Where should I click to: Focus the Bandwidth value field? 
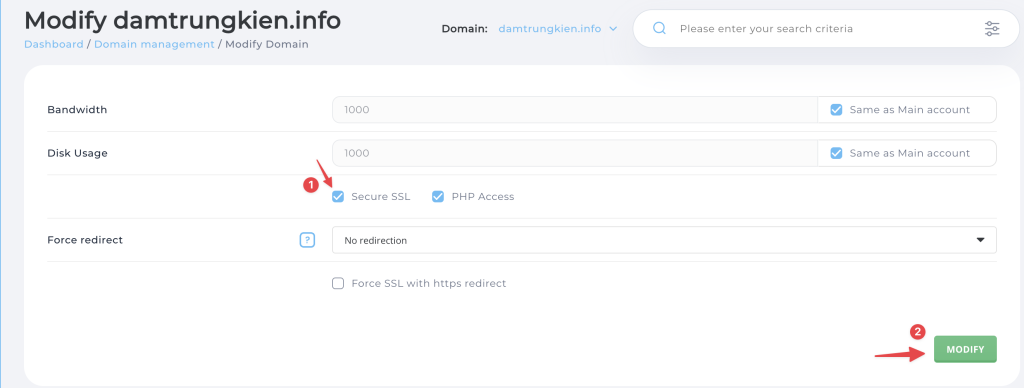pos(575,110)
